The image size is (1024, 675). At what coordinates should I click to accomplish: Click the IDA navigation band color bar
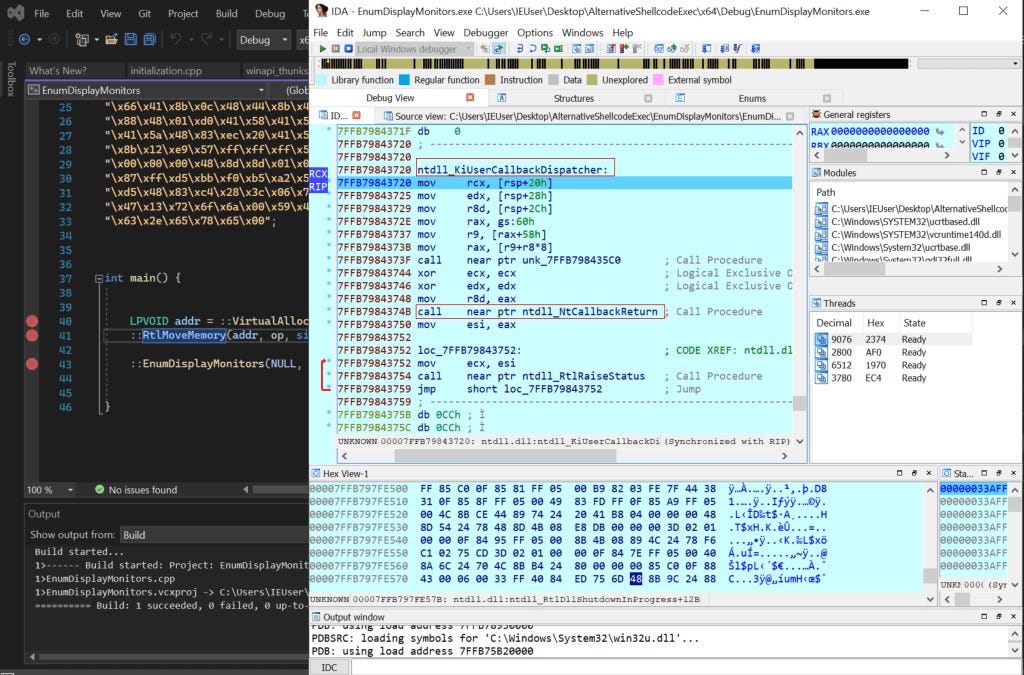click(600, 64)
